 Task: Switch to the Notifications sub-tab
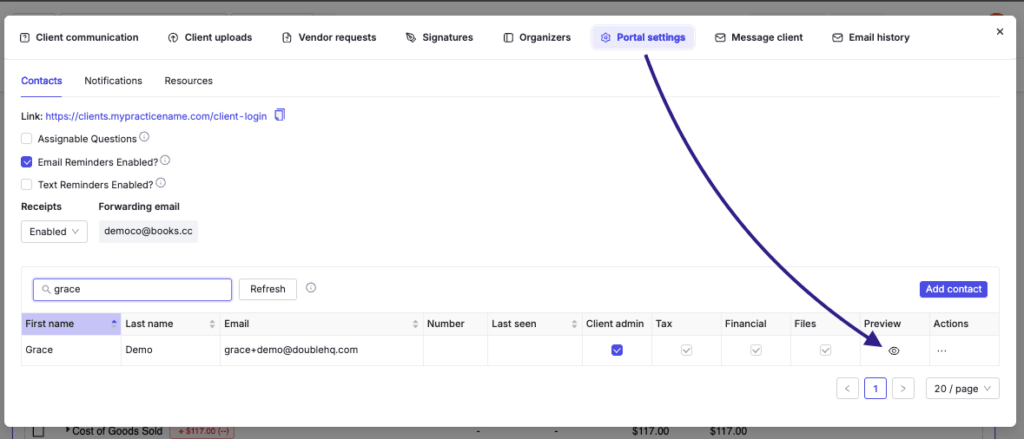click(113, 81)
